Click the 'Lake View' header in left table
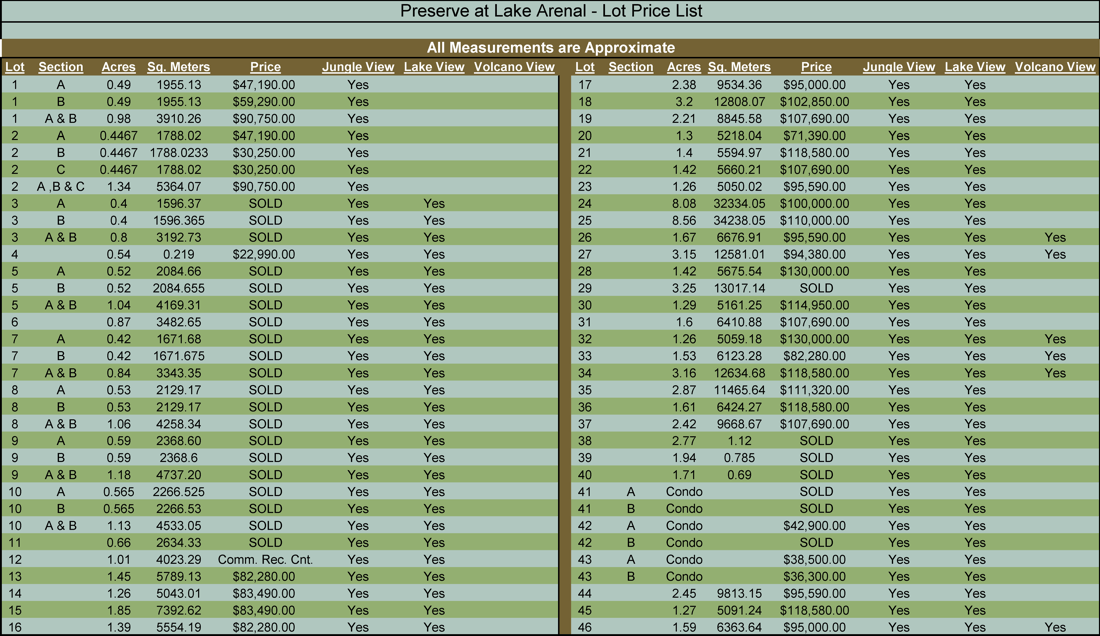 pyautogui.click(x=434, y=67)
